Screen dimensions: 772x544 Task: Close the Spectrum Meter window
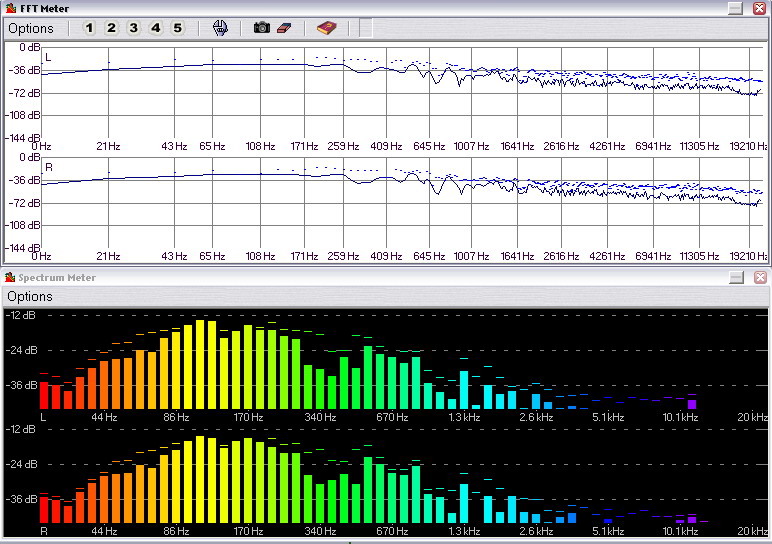759,277
